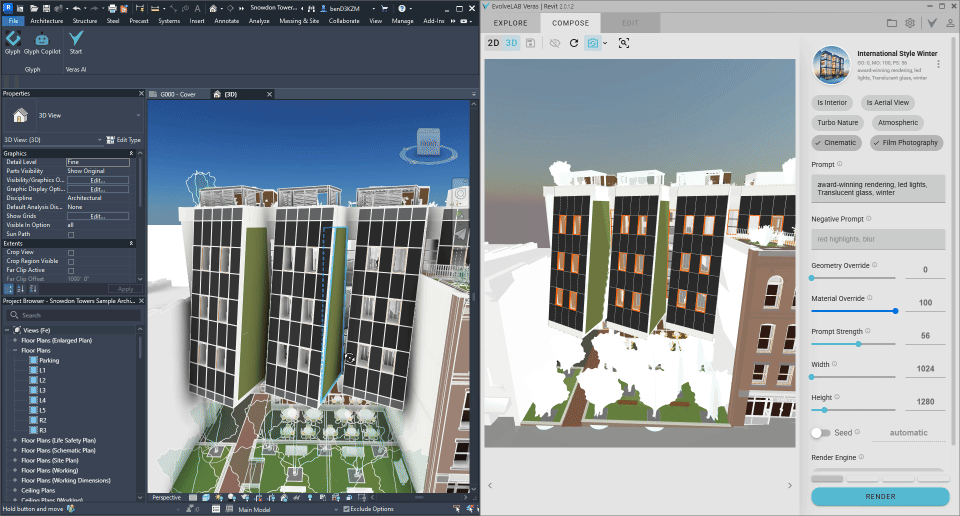
Task: Adjust Prompt Strength slider handle
Action: (x=858, y=344)
